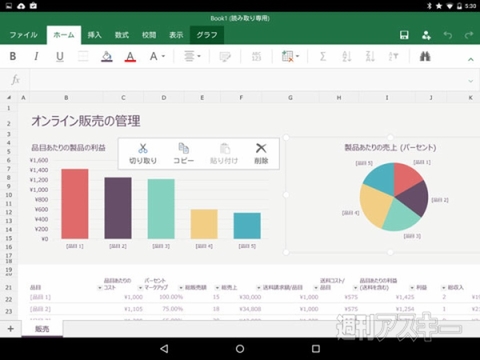Tap the formula bar input field
The image size is (480, 360).
click(x=247, y=80)
